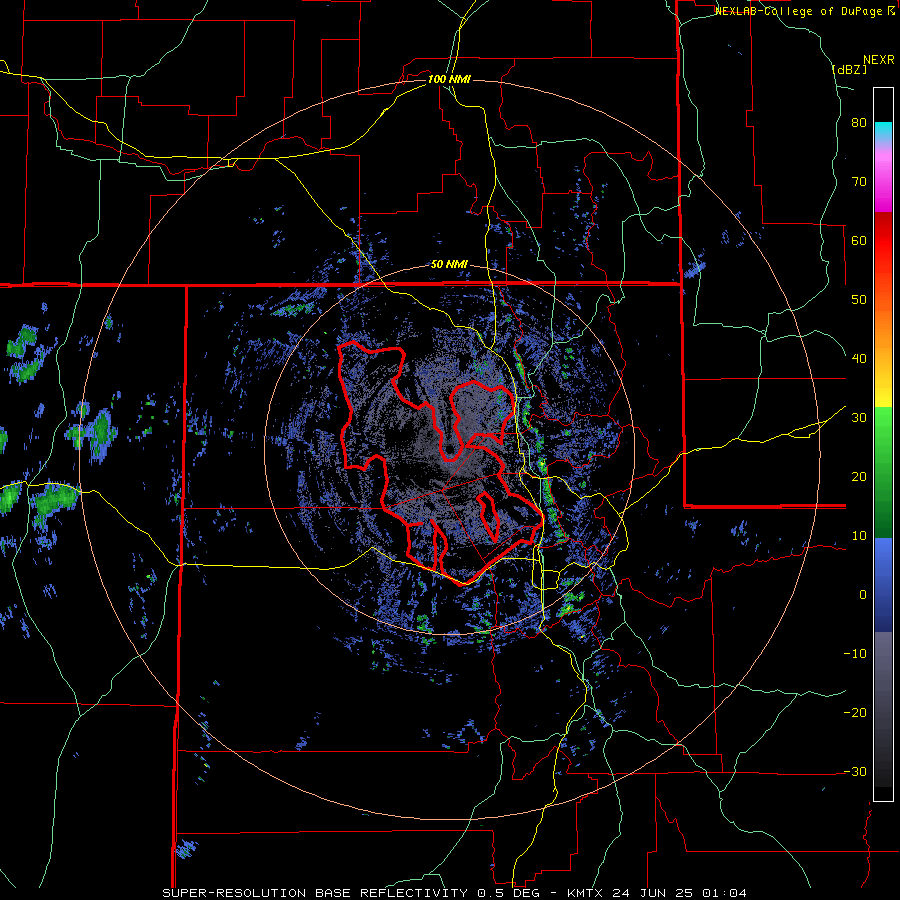
Task: Select the -30 value on the dBZ scale
Action: [x=855, y=772]
